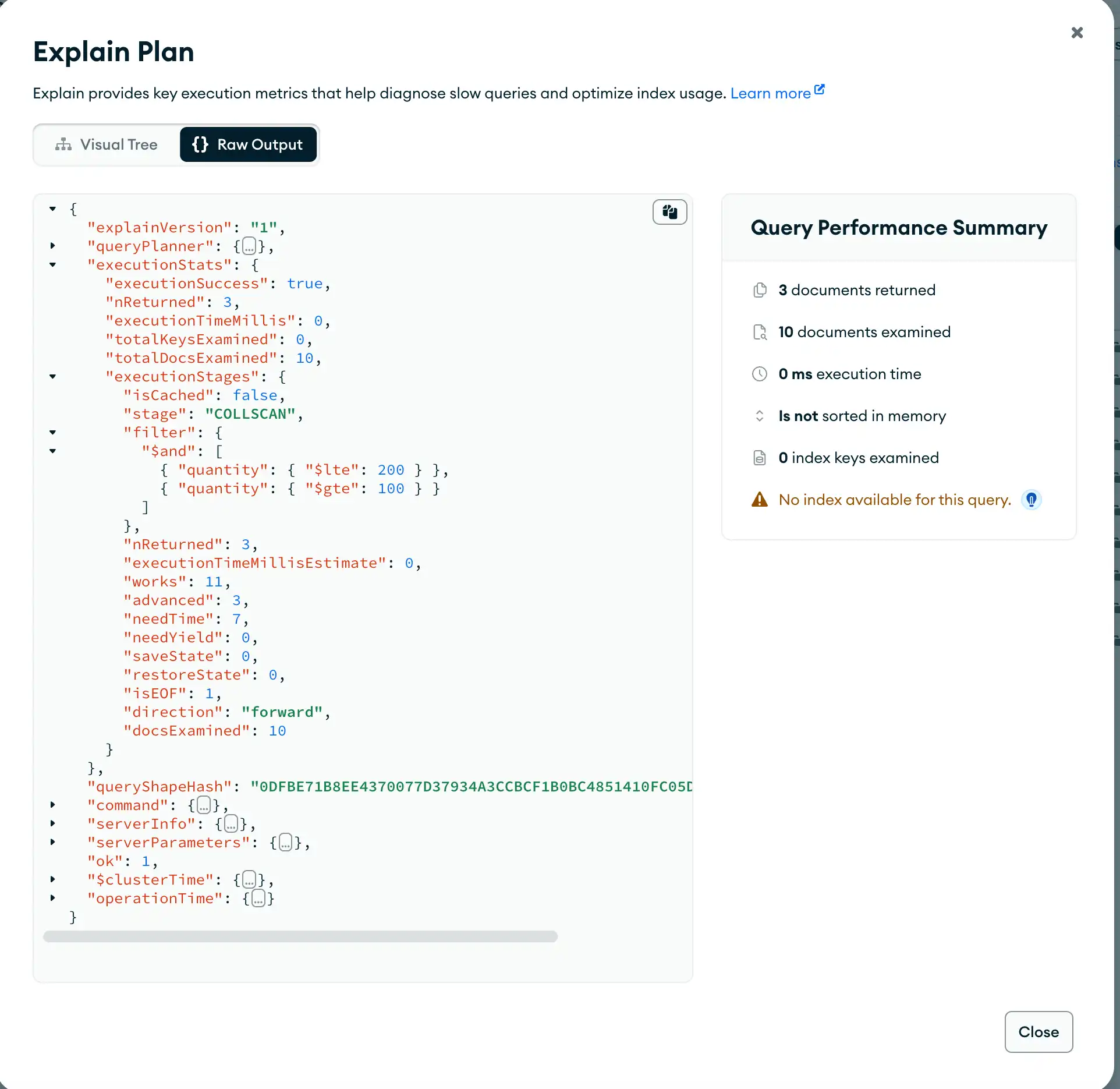Select the Raw Output tab
This screenshot has height=1089, width=1120.
248,144
